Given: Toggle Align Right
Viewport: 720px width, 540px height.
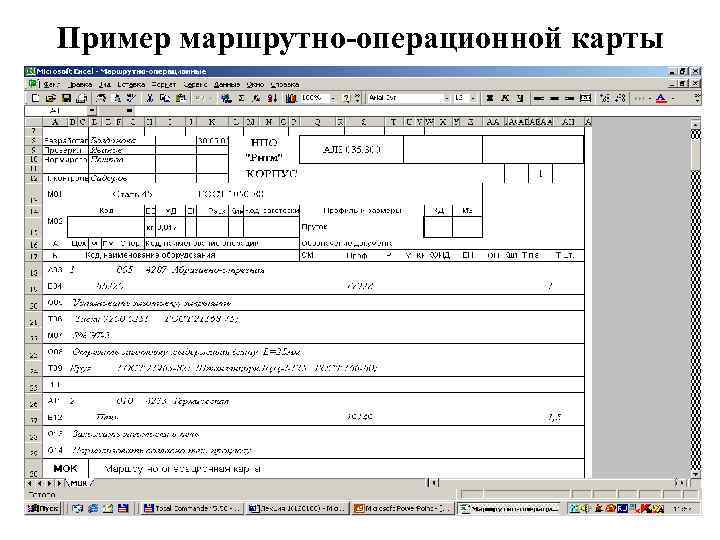Looking at the screenshot, I should [x=569, y=98].
